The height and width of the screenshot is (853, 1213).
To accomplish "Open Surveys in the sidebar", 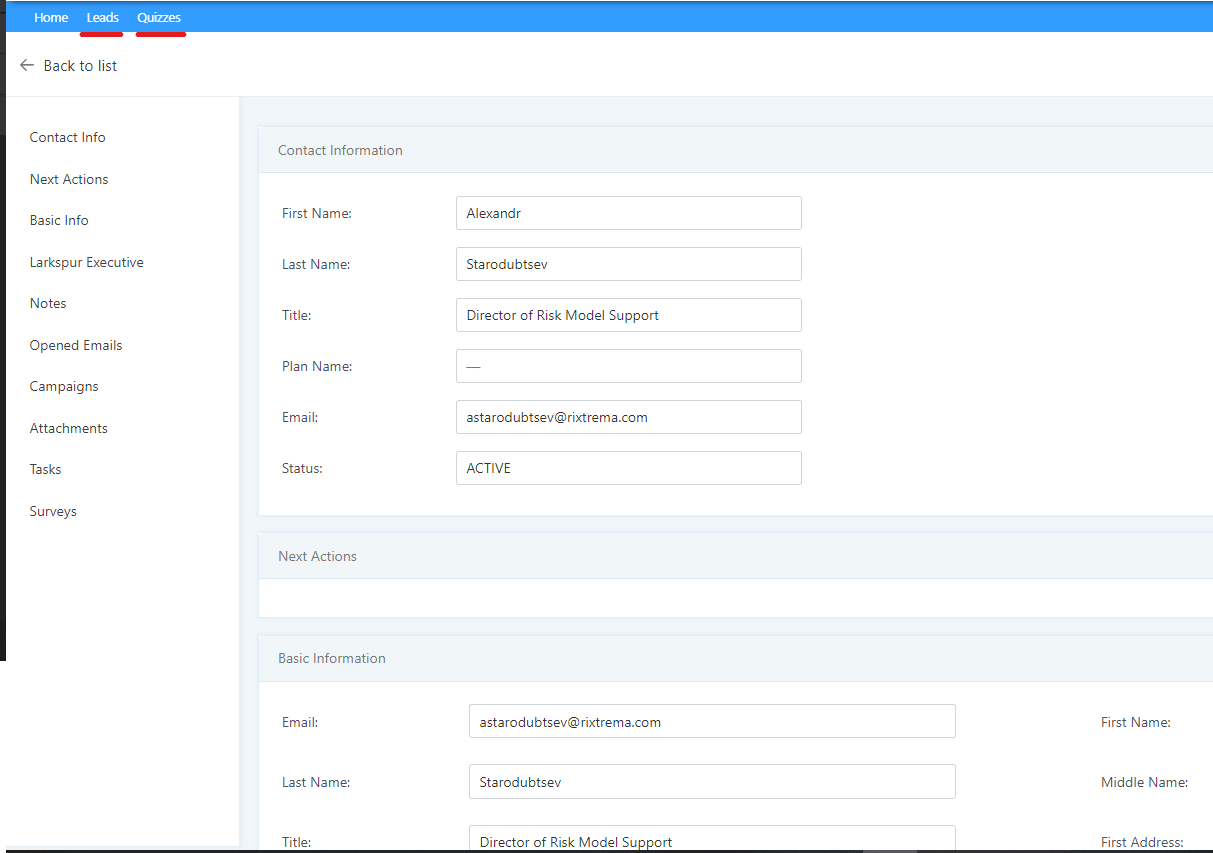I will 53,511.
